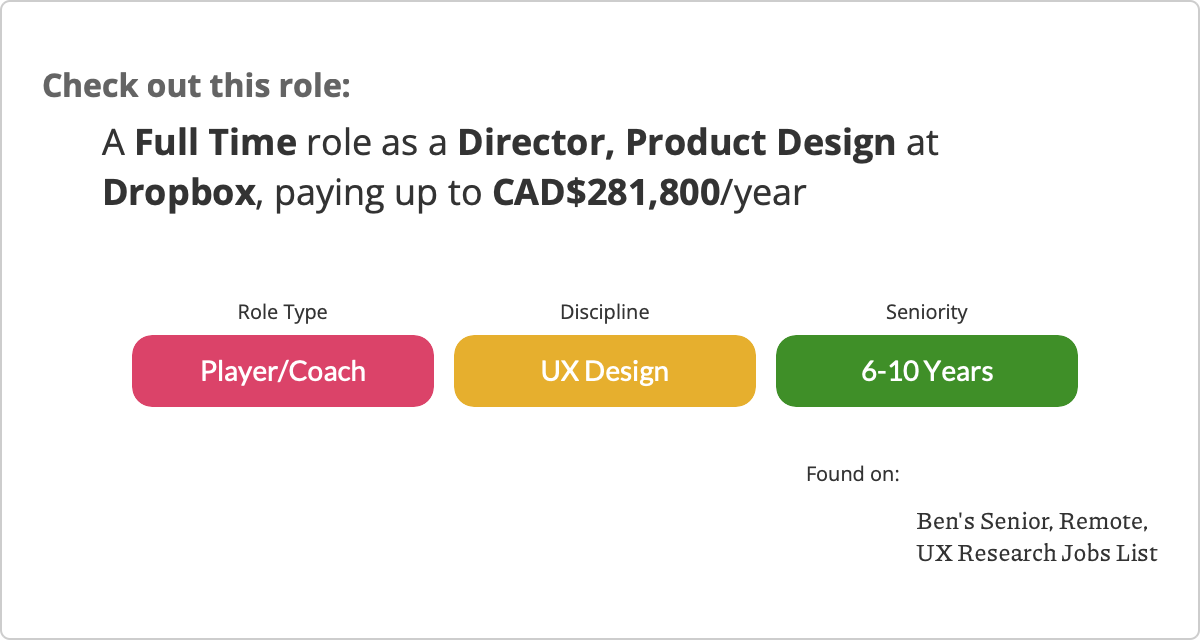Click the bold "Dropbox" company name
The height and width of the screenshot is (640, 1200).
[x=179, y=192]
